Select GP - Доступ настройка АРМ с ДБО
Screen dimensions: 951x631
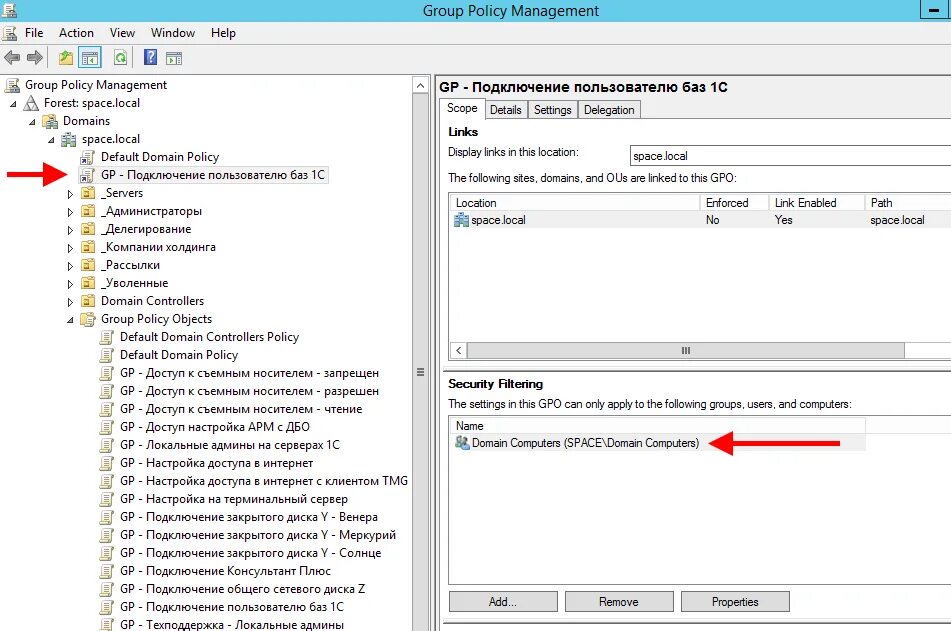click(x=215, y=427)
